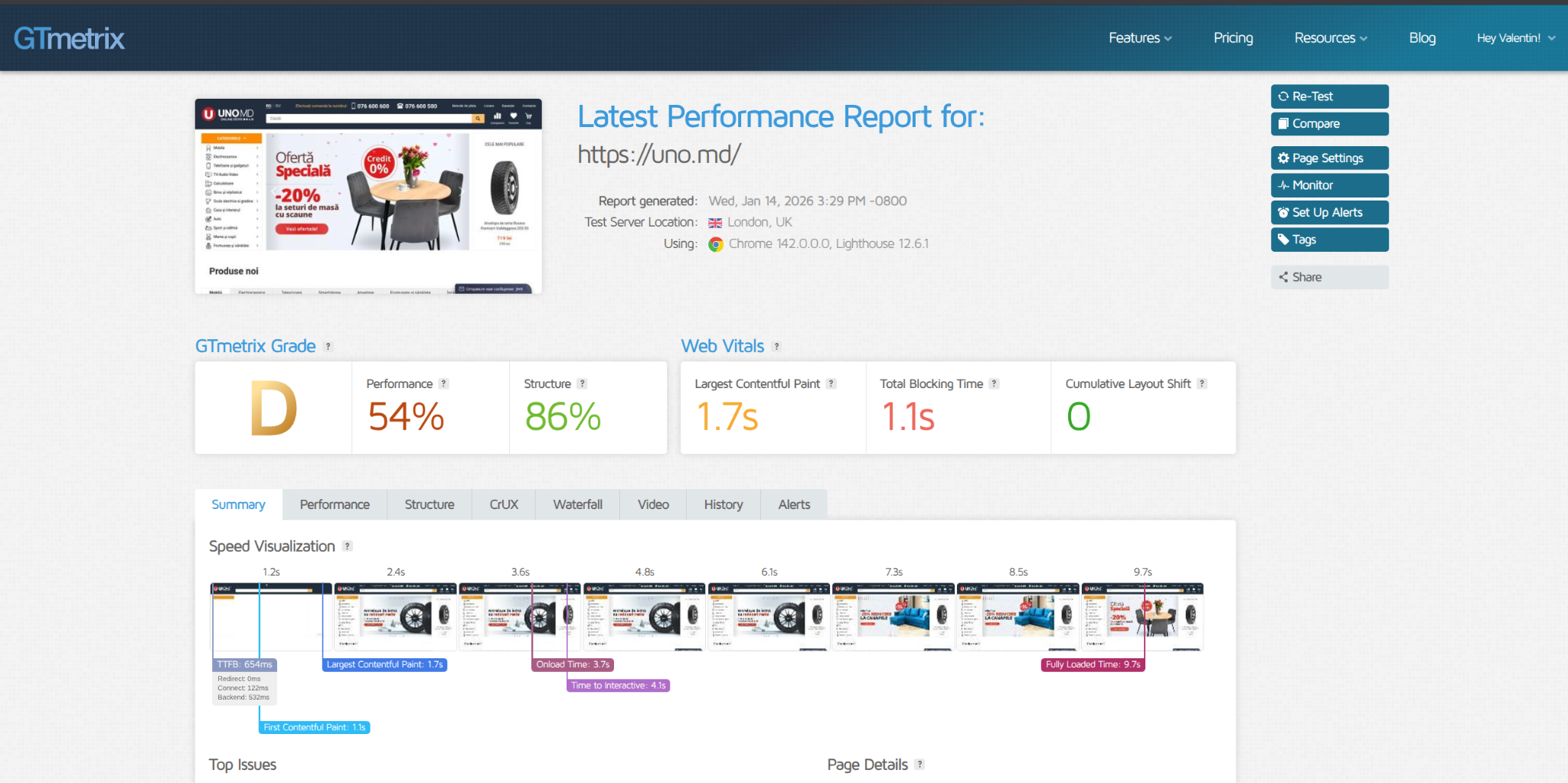This screenshot has width=1568, height=783.
Task: Click the GTmetrix logo
Action: [69, 38]
